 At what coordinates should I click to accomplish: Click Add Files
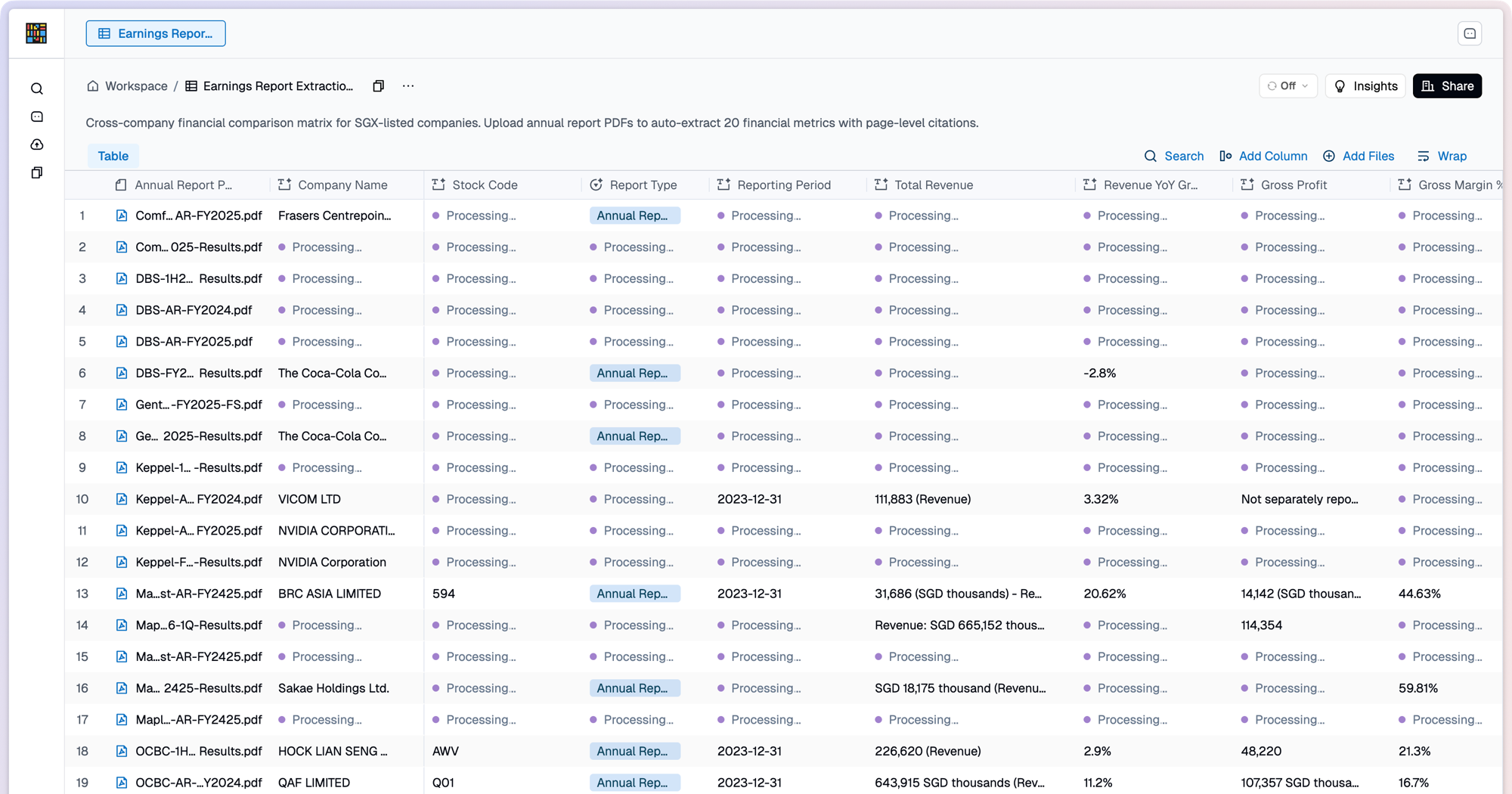pyautogui.click(x=1359, y=156)
